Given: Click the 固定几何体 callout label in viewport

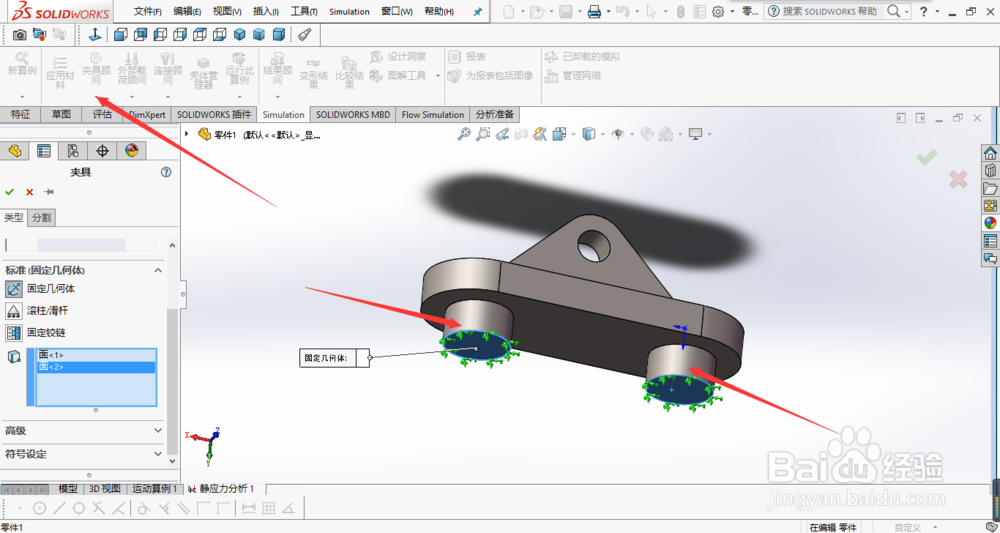Looking at the screenshot, I should point(325,358).
